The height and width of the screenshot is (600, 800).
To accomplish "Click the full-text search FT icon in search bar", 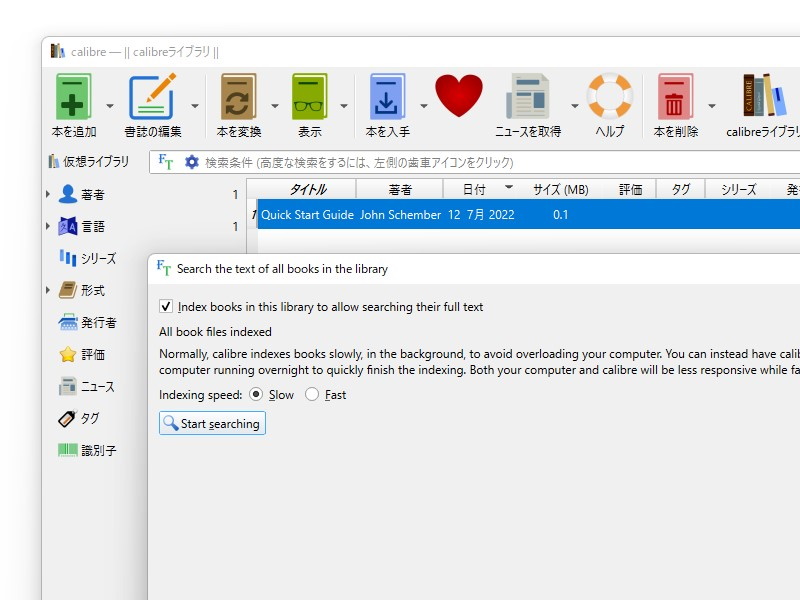I will point(166,162).
